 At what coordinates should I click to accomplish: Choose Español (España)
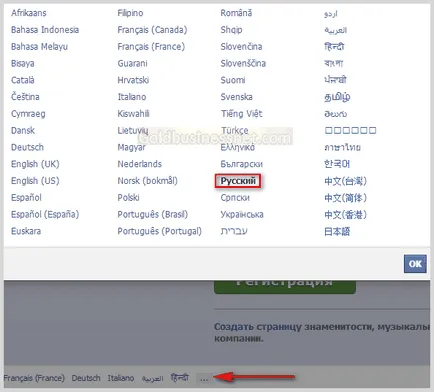click(x=45, y=214)
